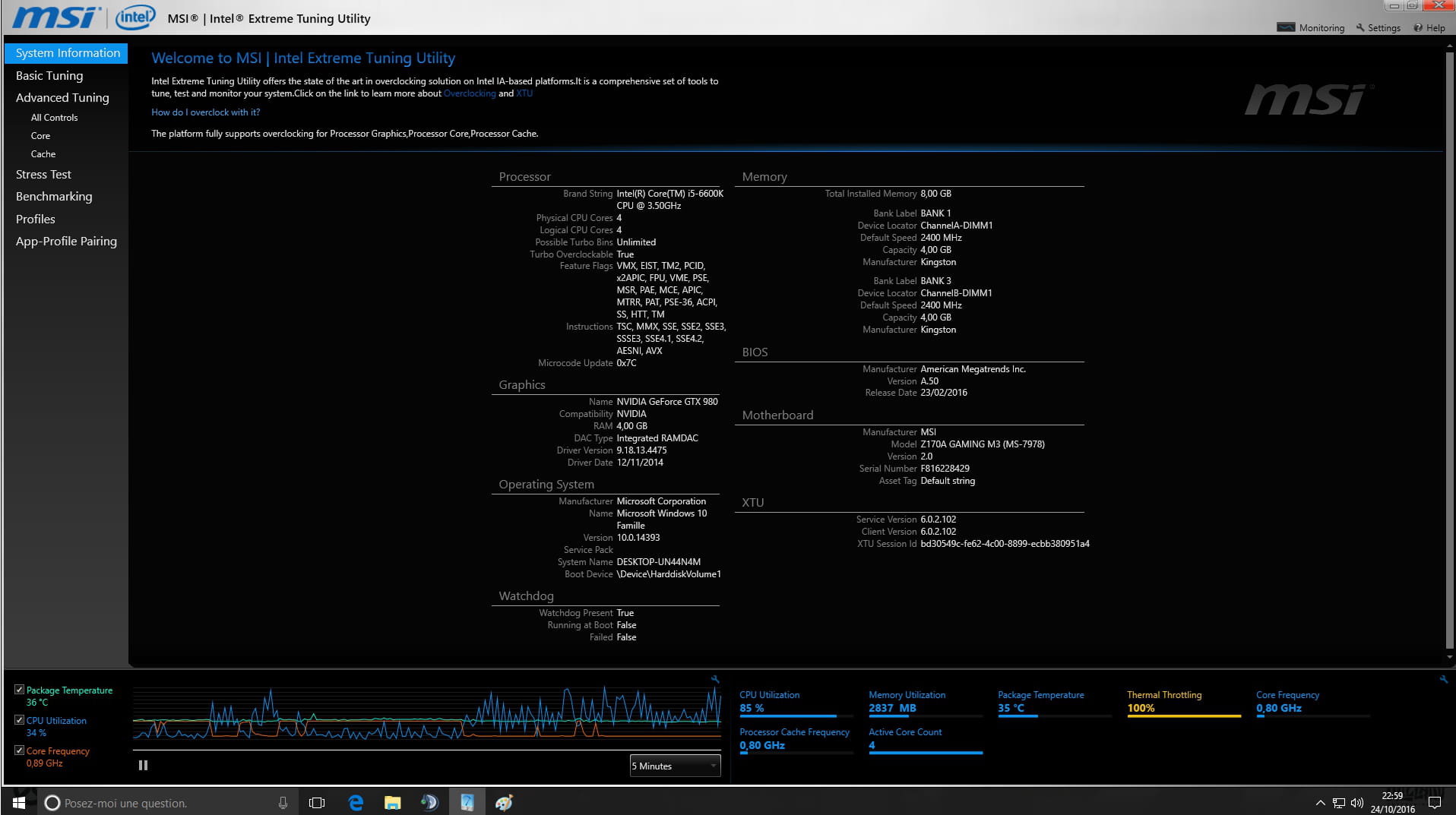
Task: Click motherboard model 'Z170A GAMING M3 (MS-7978)'
Action: pyautogui.click(x=983, y=444)
